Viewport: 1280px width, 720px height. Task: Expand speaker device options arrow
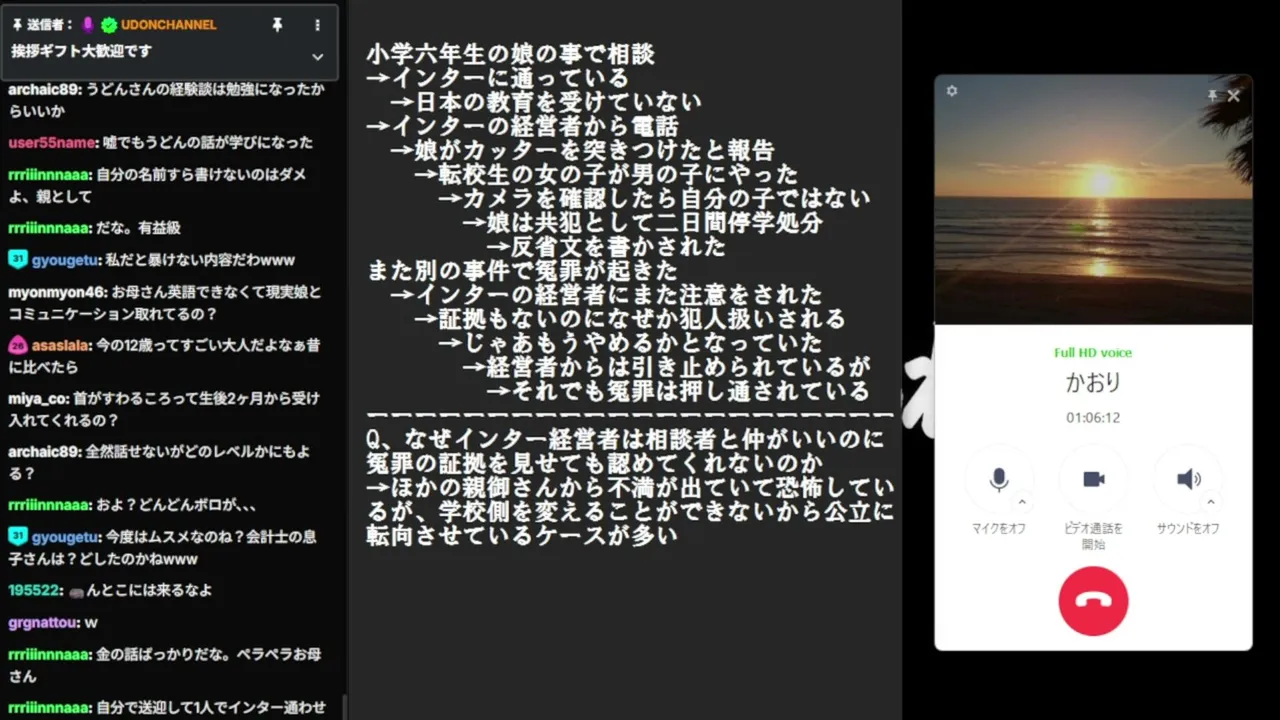point(1210,502)
